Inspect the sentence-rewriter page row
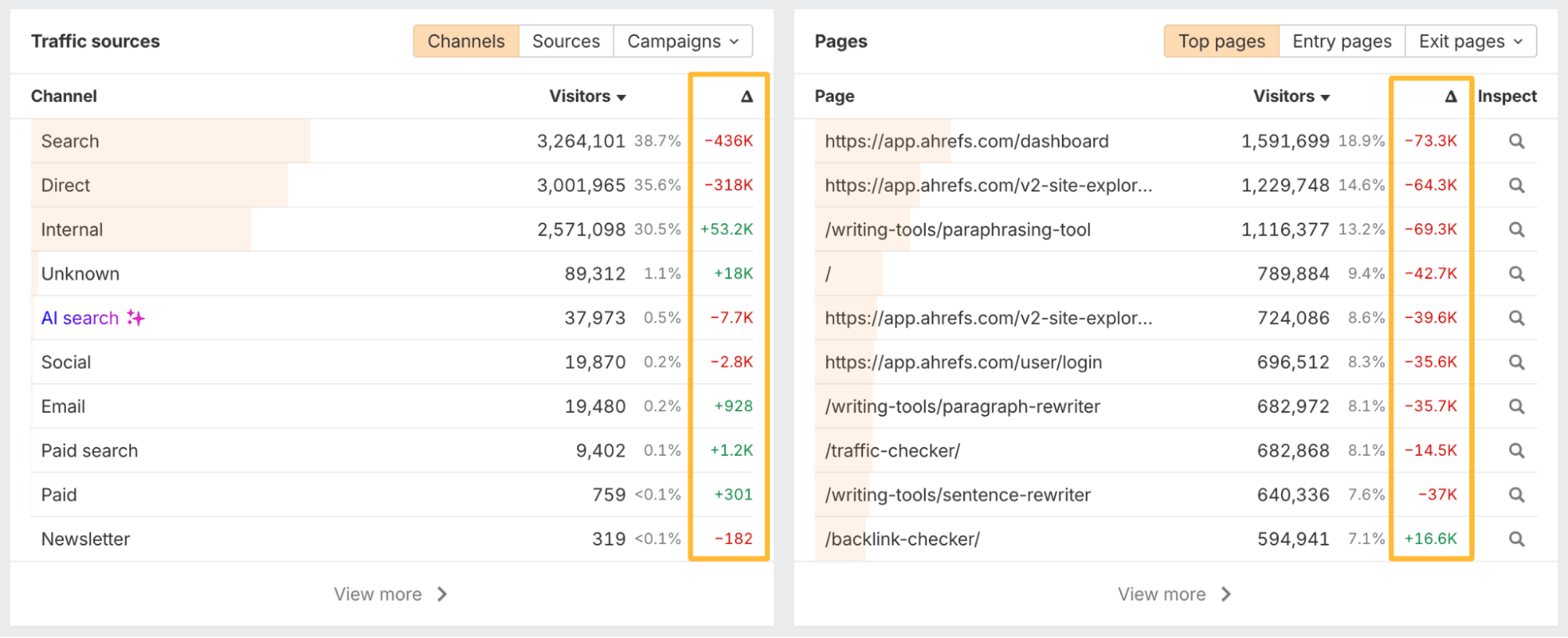This screenshot has height=638, width=1568. coord(1516,495)
